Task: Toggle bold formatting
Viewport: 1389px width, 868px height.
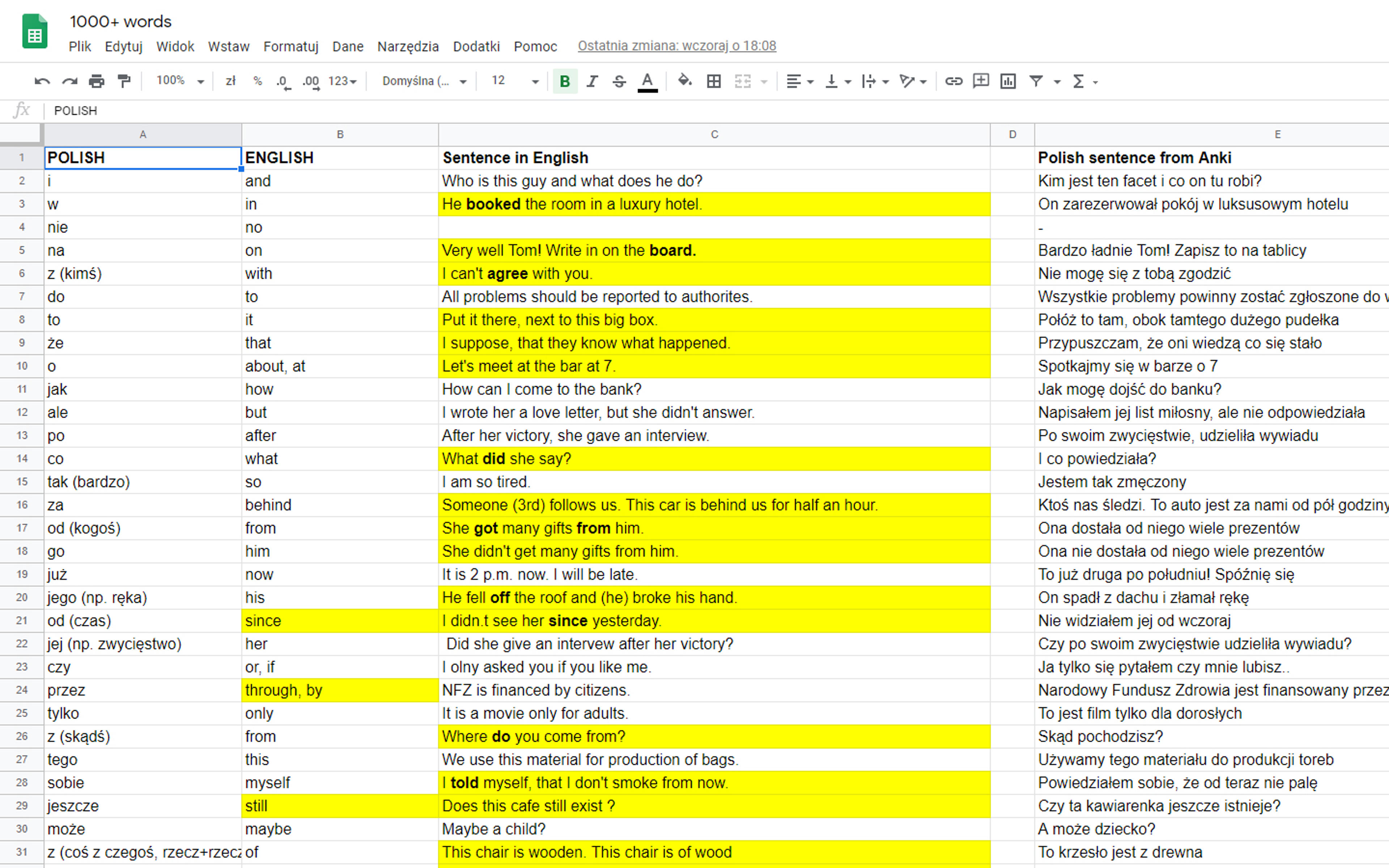Action: (565, 81)
